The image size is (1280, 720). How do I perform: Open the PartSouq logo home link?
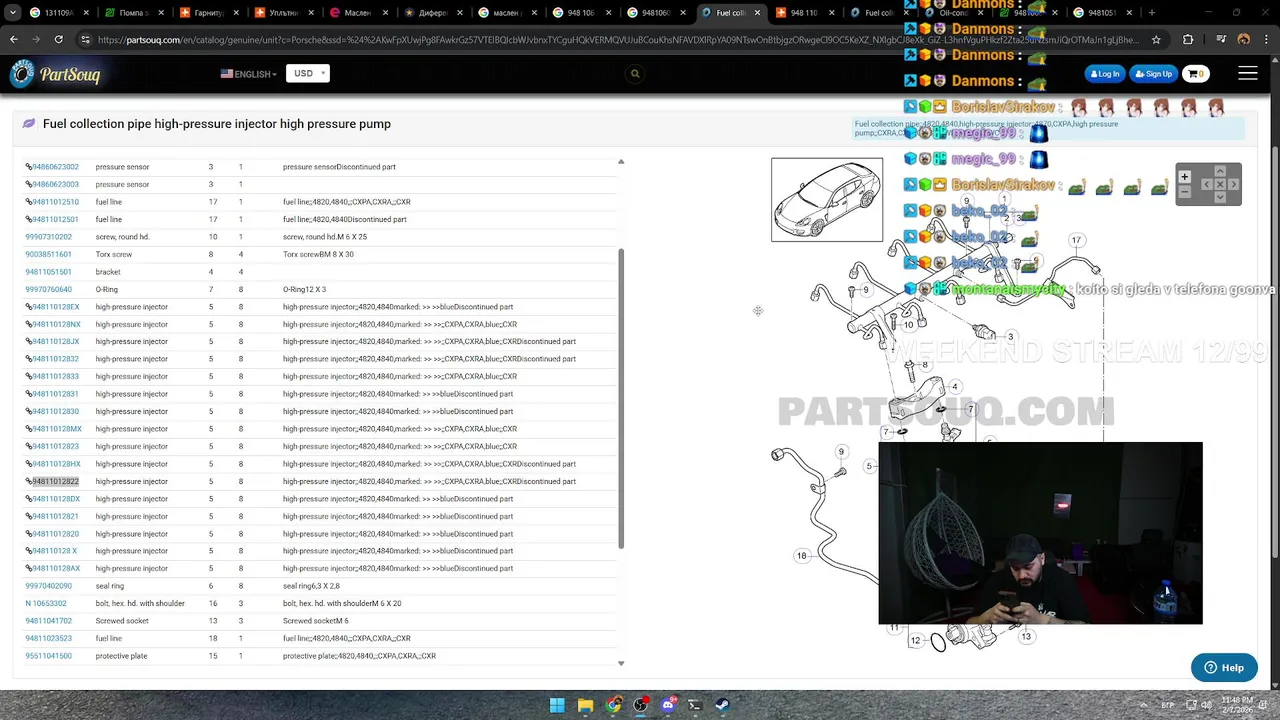[x=55, y=74]
